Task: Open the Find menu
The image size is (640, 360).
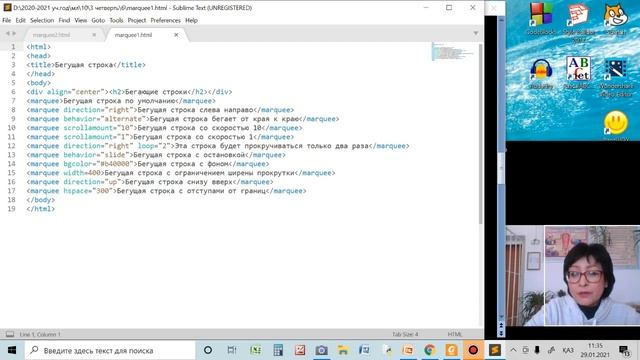Action: (64, 20)
